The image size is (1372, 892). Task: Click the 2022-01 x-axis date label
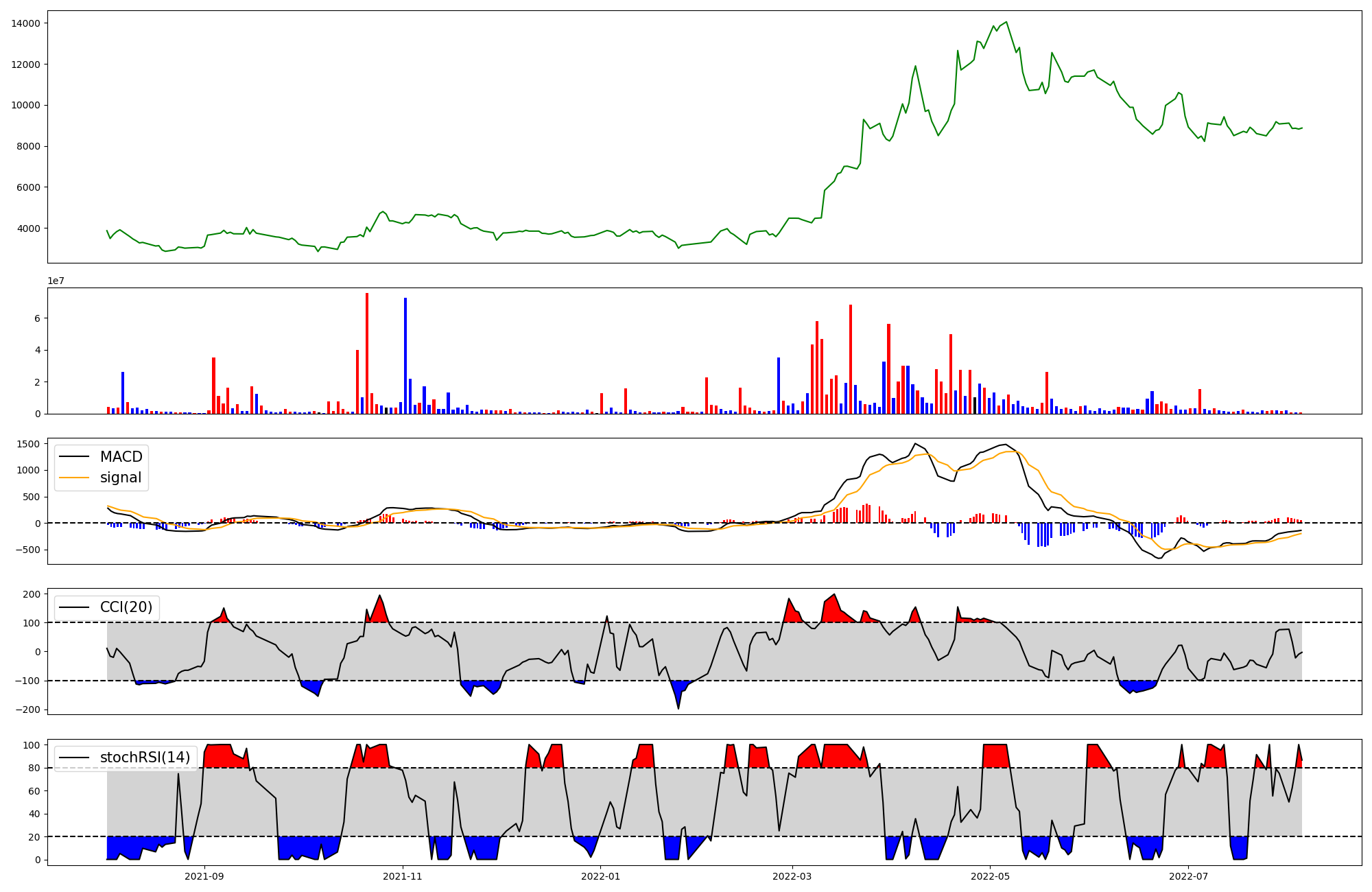click(600, 876)
